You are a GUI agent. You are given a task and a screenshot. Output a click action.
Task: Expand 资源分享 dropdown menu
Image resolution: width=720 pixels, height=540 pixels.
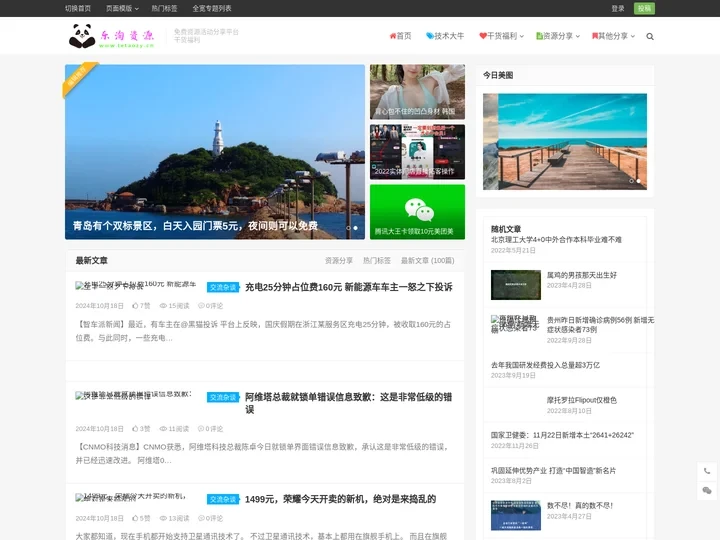pos(558,36)
